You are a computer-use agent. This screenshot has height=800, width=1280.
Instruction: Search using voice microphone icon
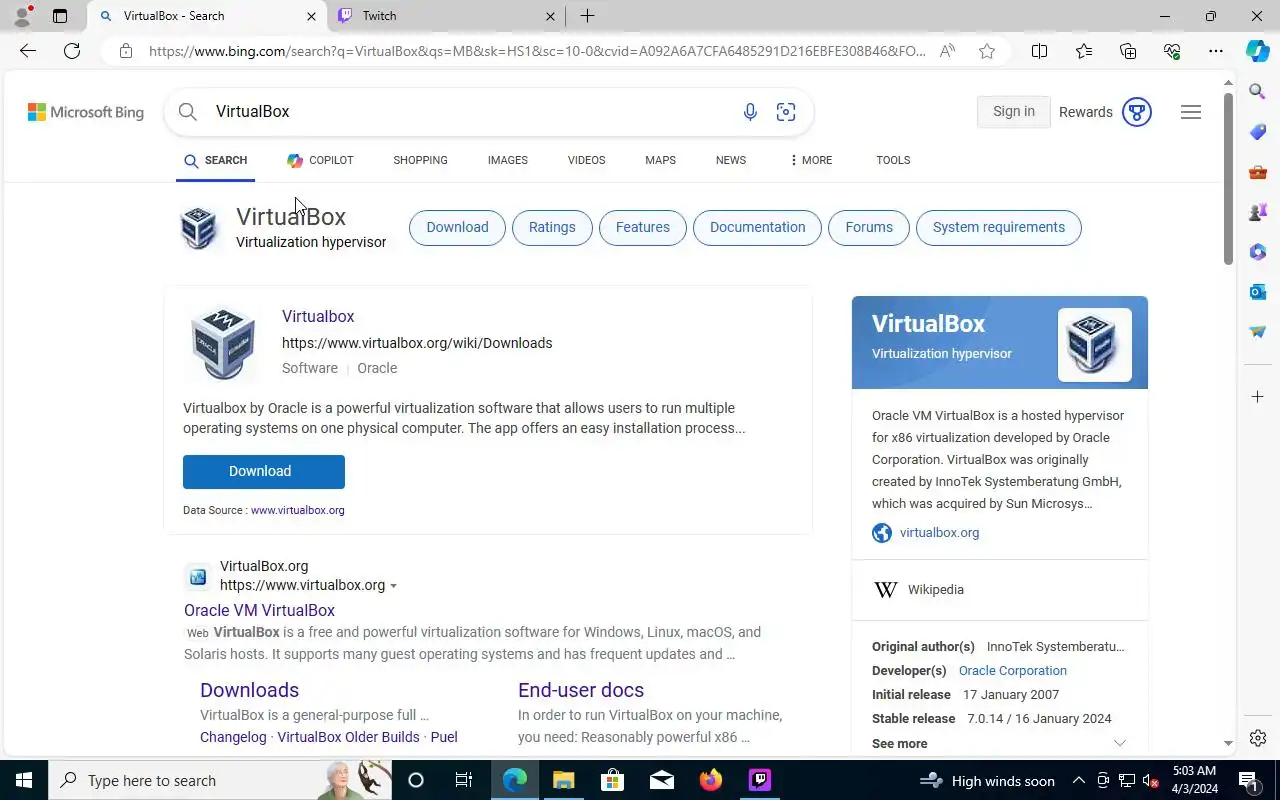tap(750, 112)
